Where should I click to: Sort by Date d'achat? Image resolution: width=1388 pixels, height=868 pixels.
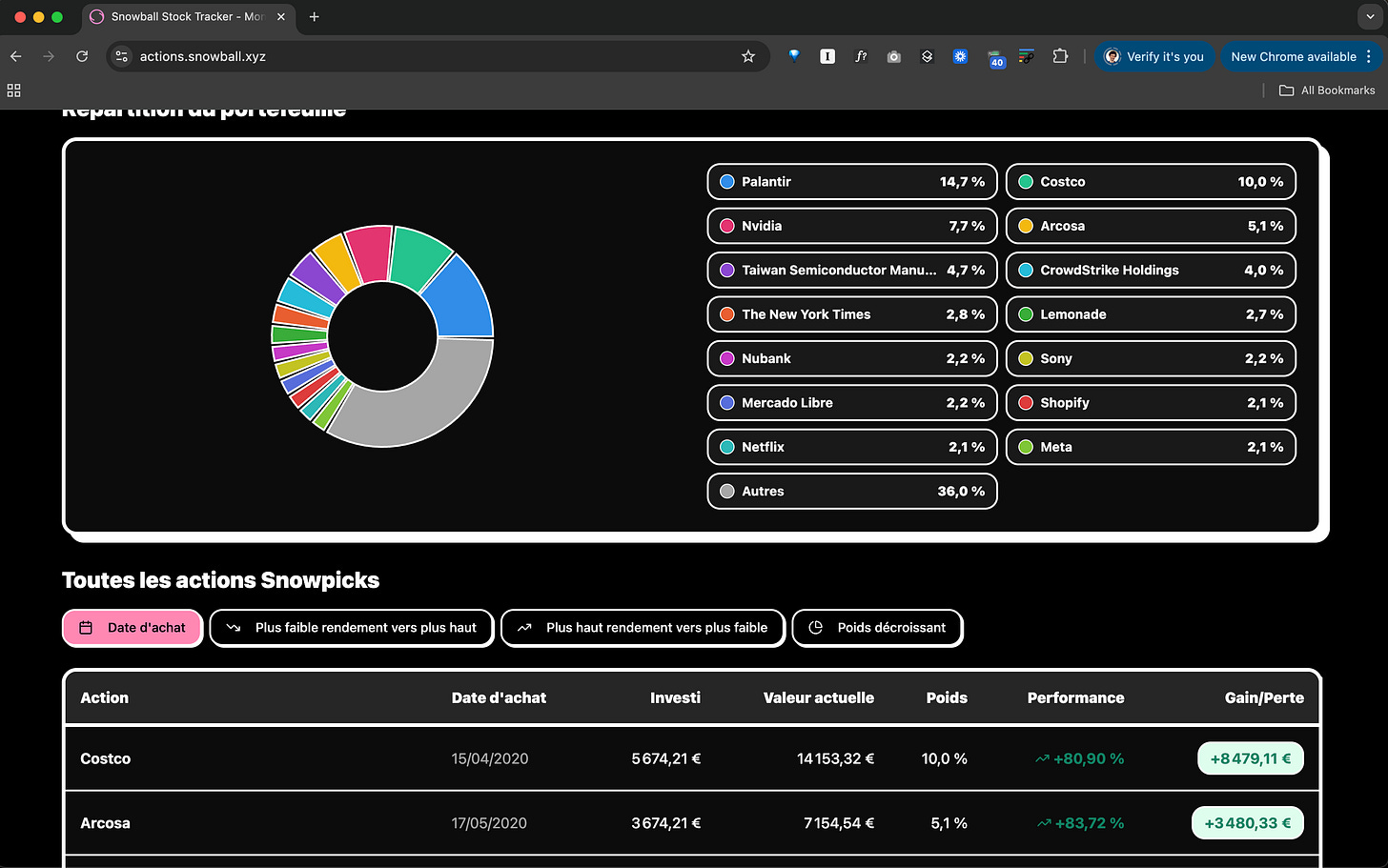[x=133, y=628]
